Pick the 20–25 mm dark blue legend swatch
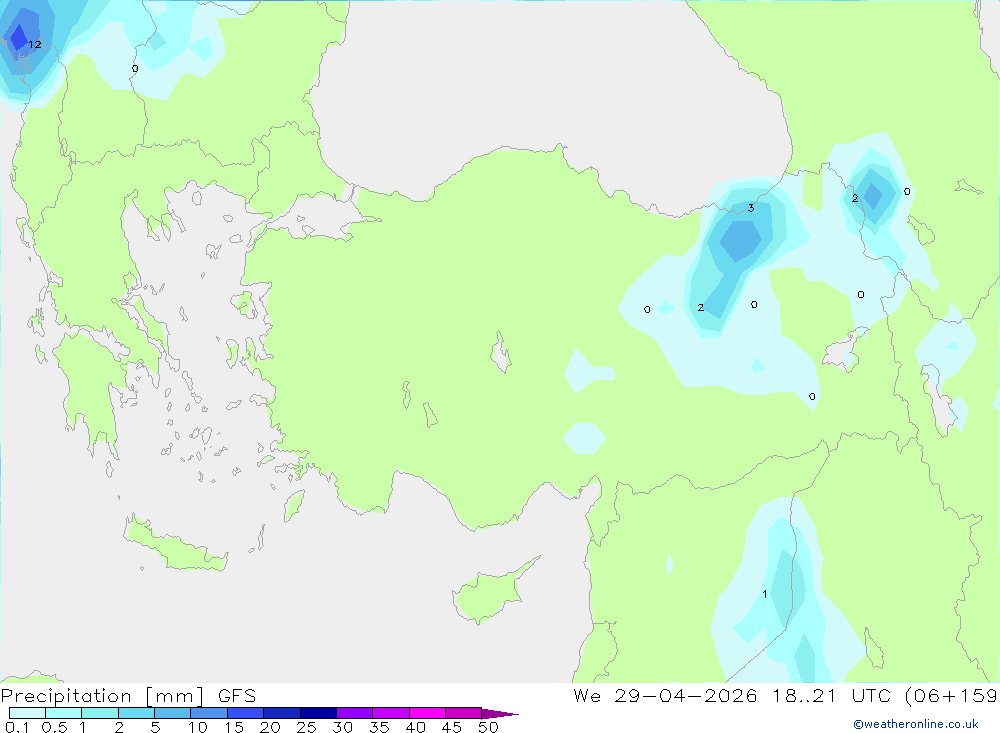 (282, 713)
